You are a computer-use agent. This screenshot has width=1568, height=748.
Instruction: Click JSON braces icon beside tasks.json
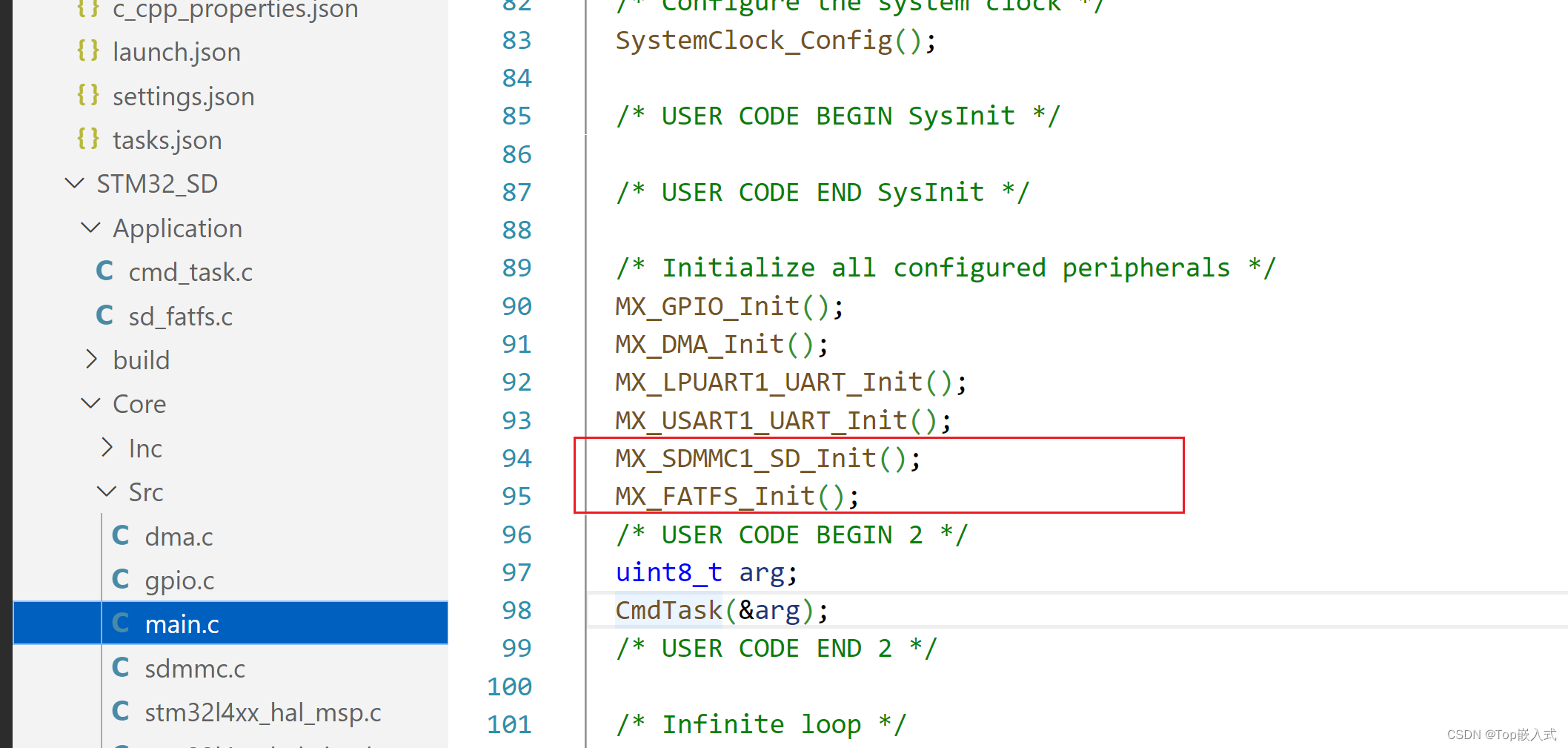88,139
